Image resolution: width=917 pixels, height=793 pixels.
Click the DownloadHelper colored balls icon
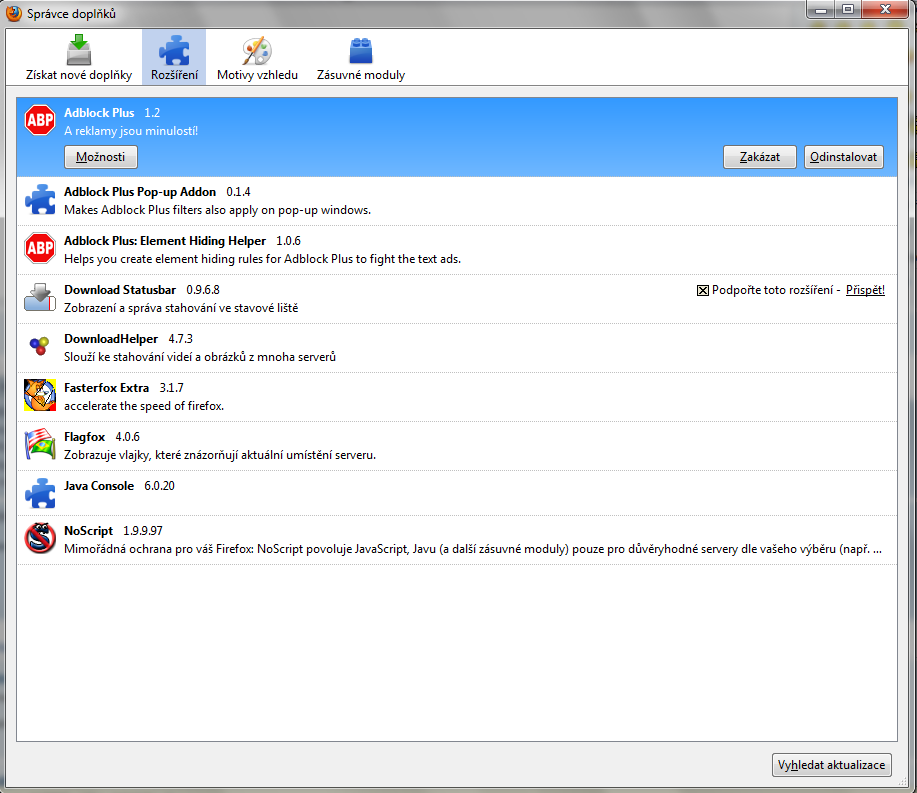coord(40,346)
